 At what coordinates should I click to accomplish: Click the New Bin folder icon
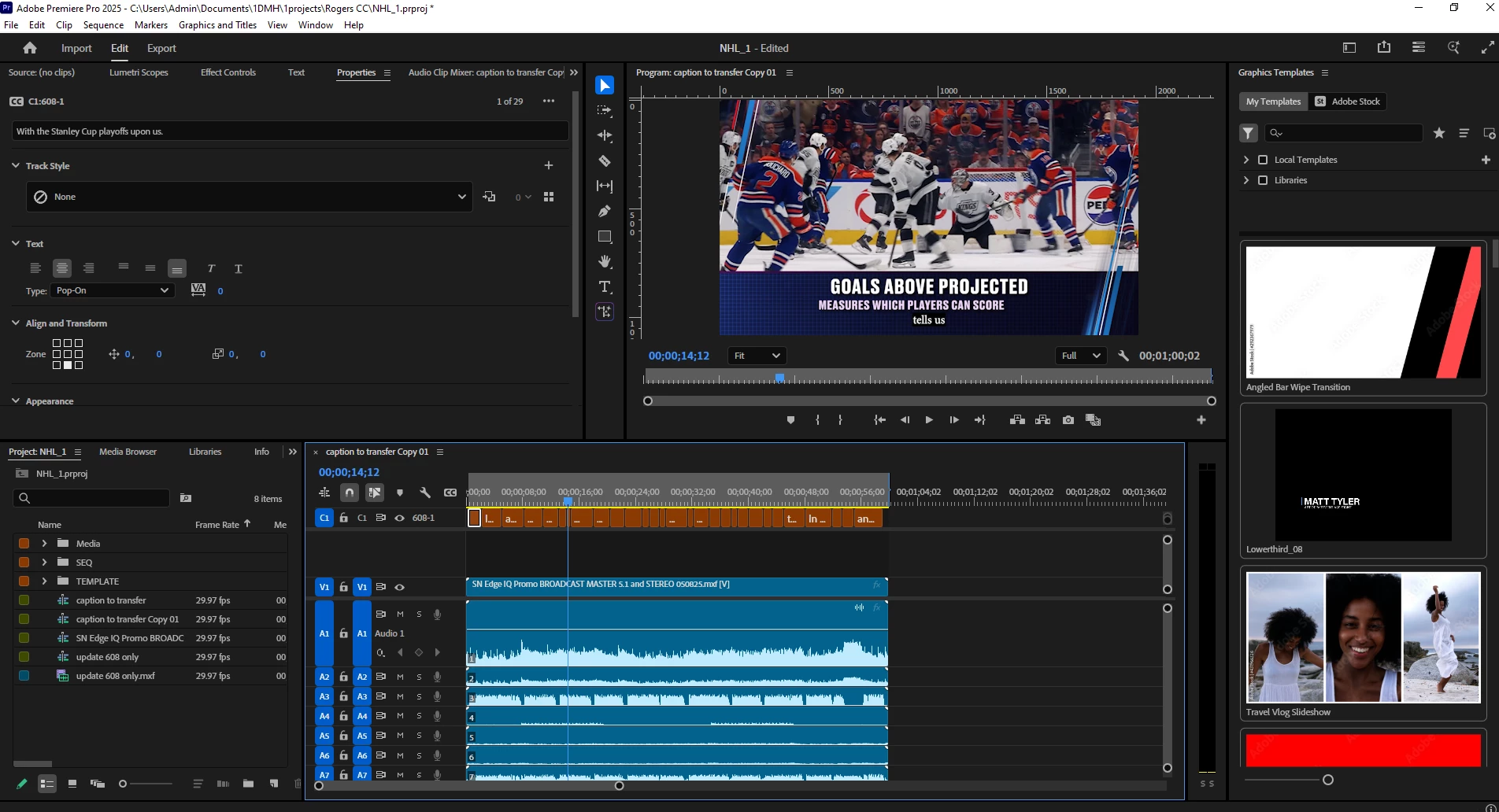click(x=248, y=784)
